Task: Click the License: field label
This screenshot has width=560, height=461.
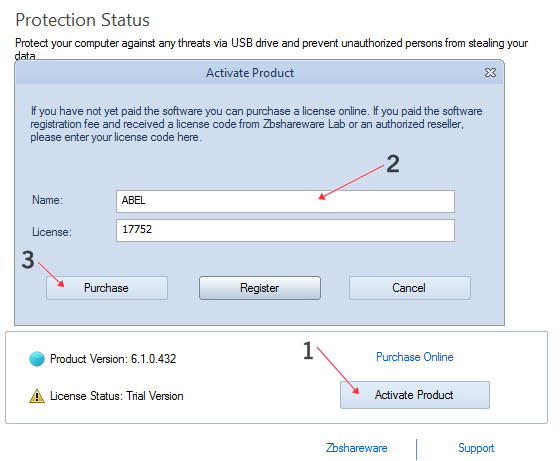Action: point(52,232)
